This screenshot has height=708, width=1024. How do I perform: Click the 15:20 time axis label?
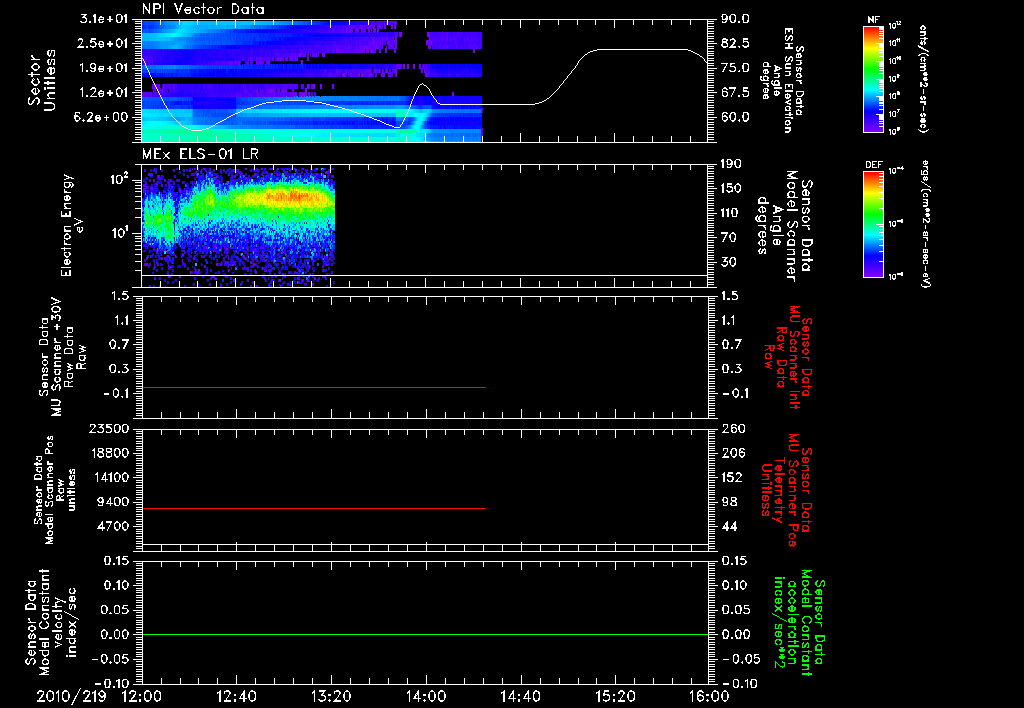(x=615, y=696)
